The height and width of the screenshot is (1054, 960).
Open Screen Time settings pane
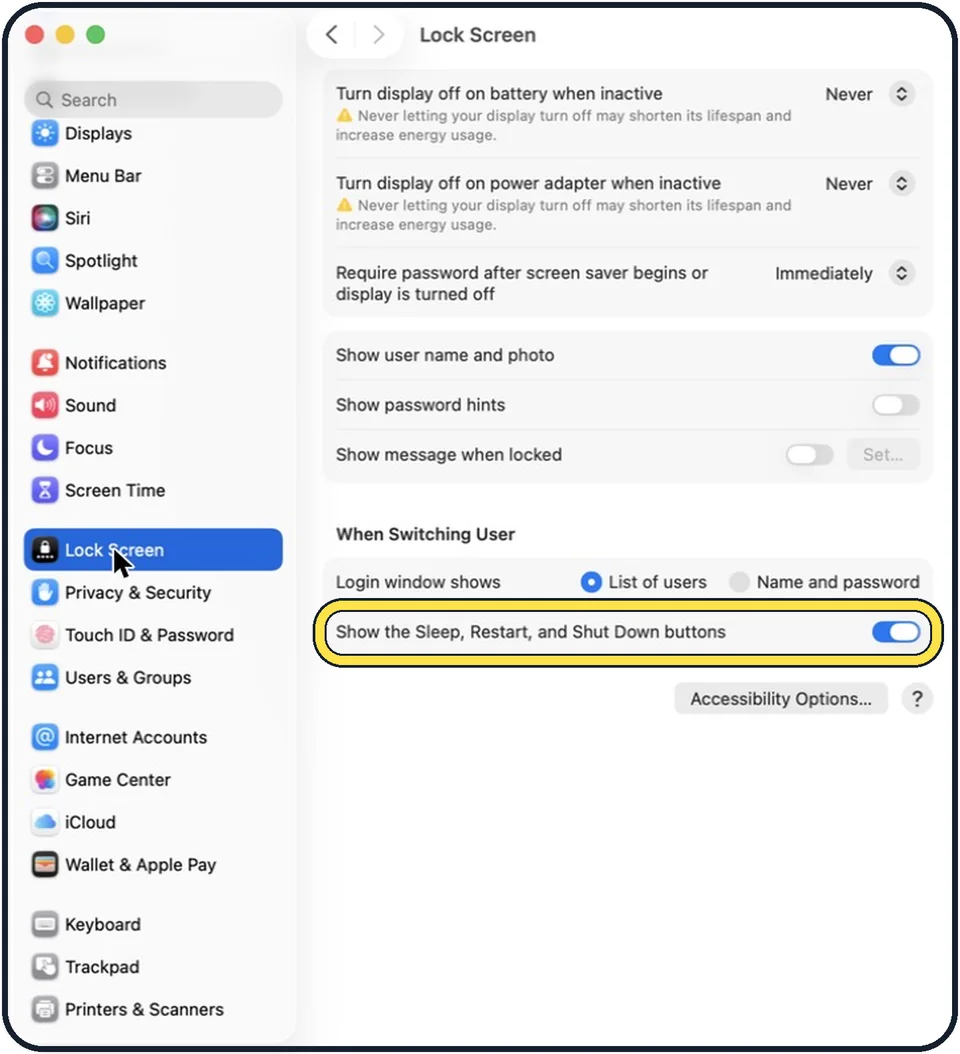coord(153,491)
